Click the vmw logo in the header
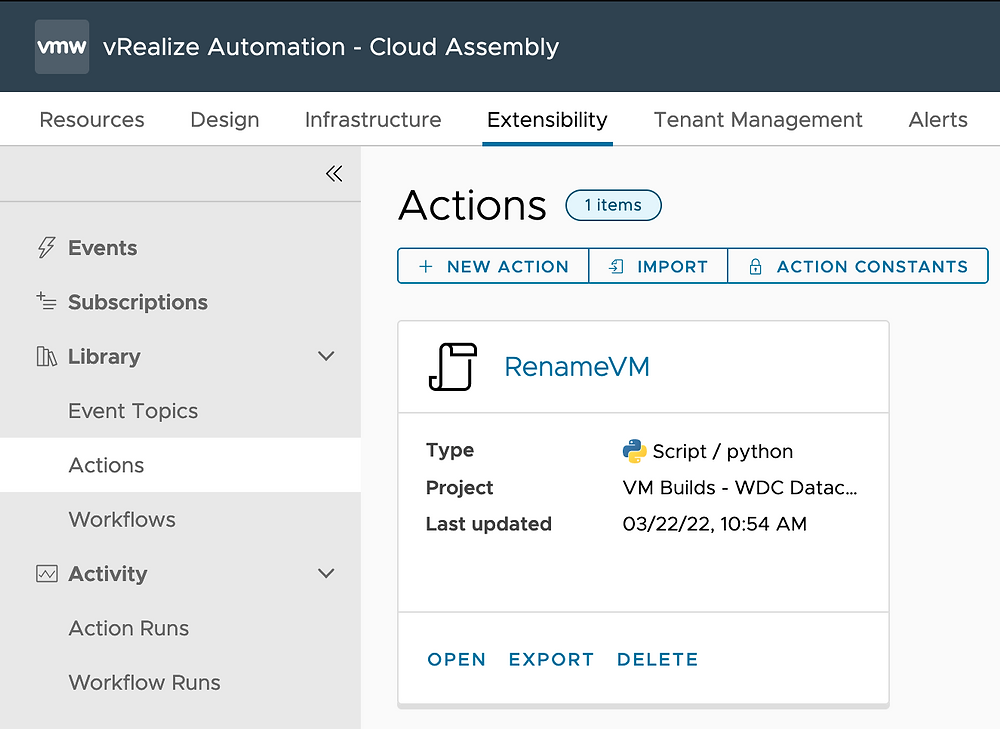Screen dimensions: 1000x729 click(x=61, y=46)
